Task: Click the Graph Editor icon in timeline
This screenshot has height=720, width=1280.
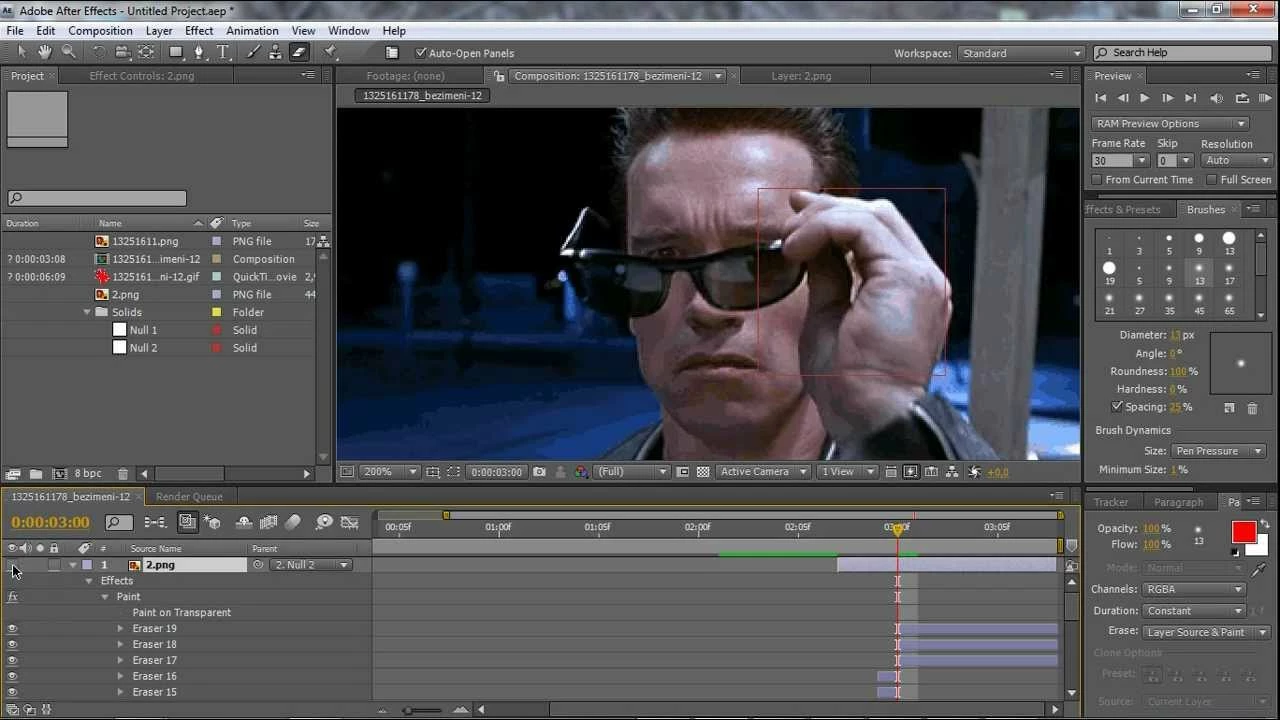Action: point(349,522)
